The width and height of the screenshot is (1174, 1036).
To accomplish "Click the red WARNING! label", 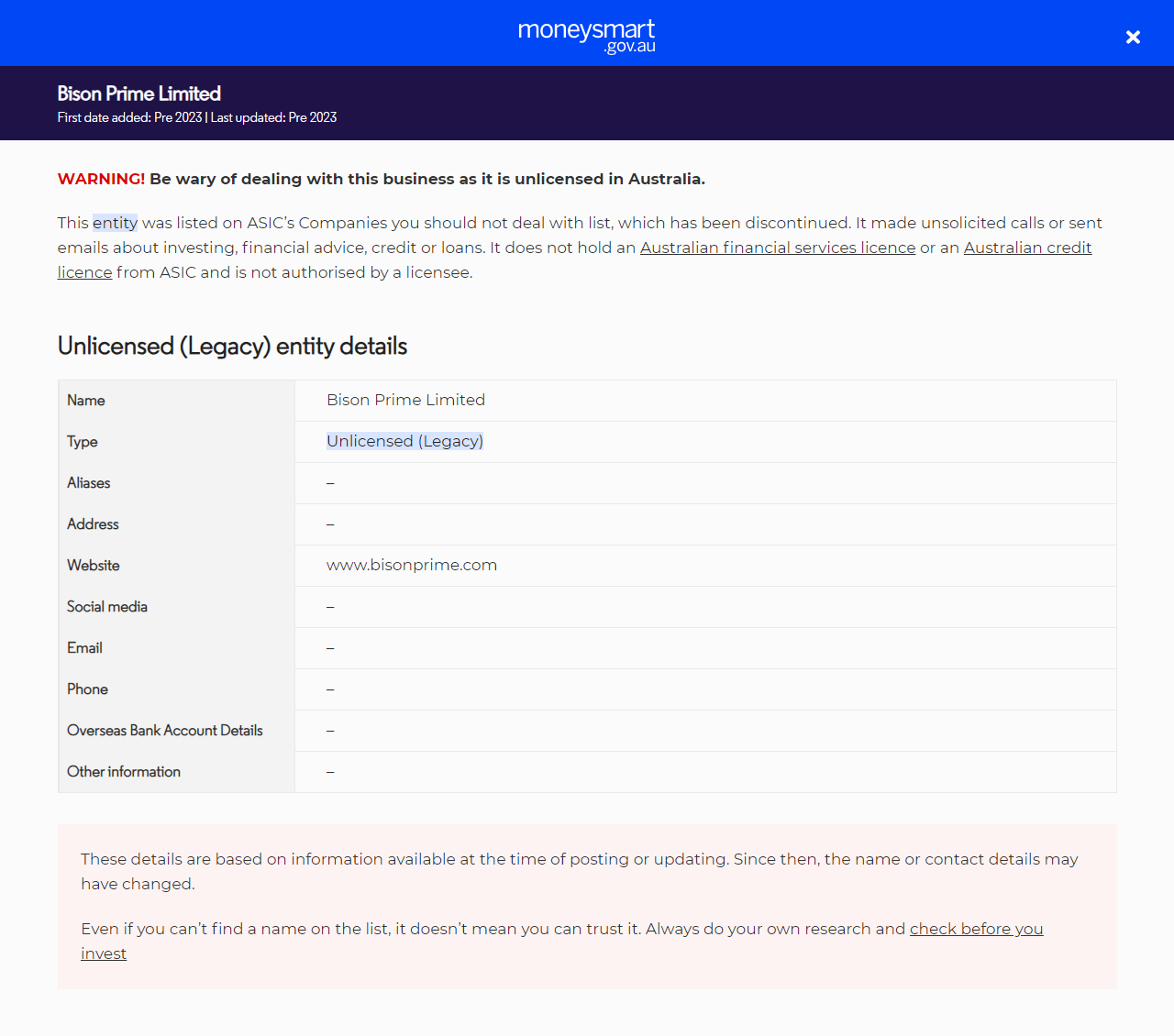I will 101,179.
